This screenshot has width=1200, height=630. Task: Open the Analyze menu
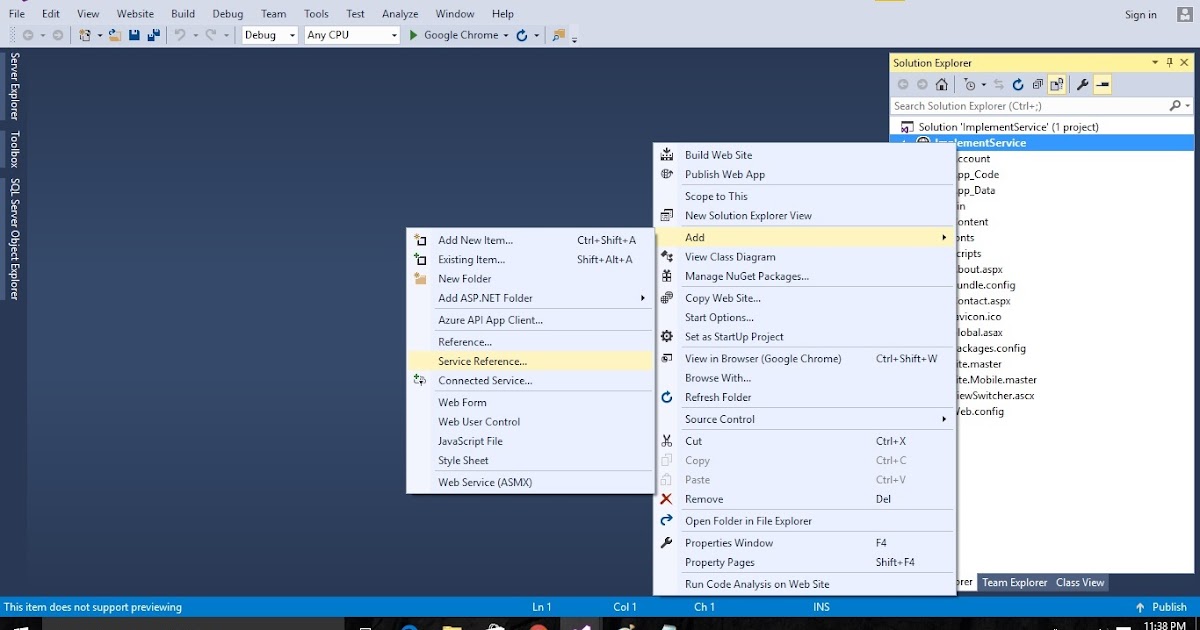click(400, 13)
